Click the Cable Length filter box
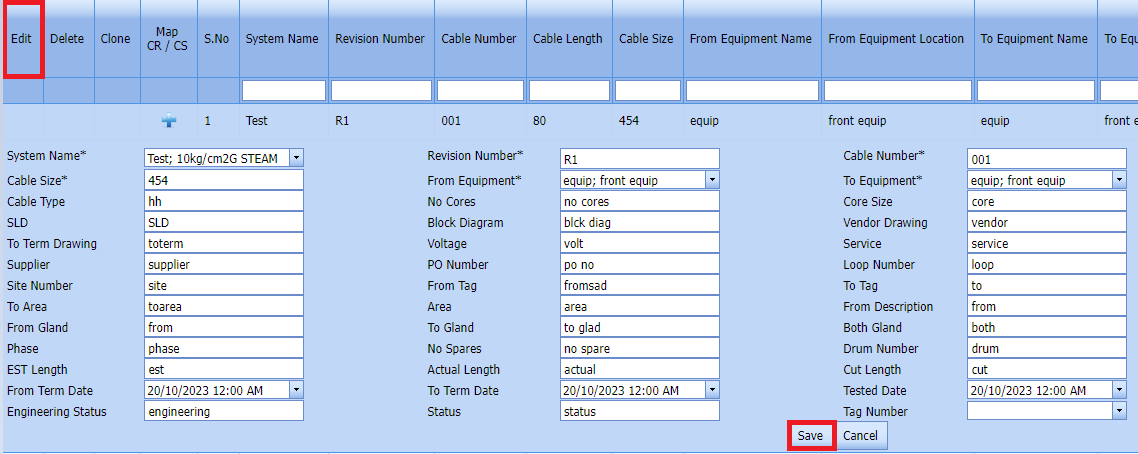 coord(567,91)
